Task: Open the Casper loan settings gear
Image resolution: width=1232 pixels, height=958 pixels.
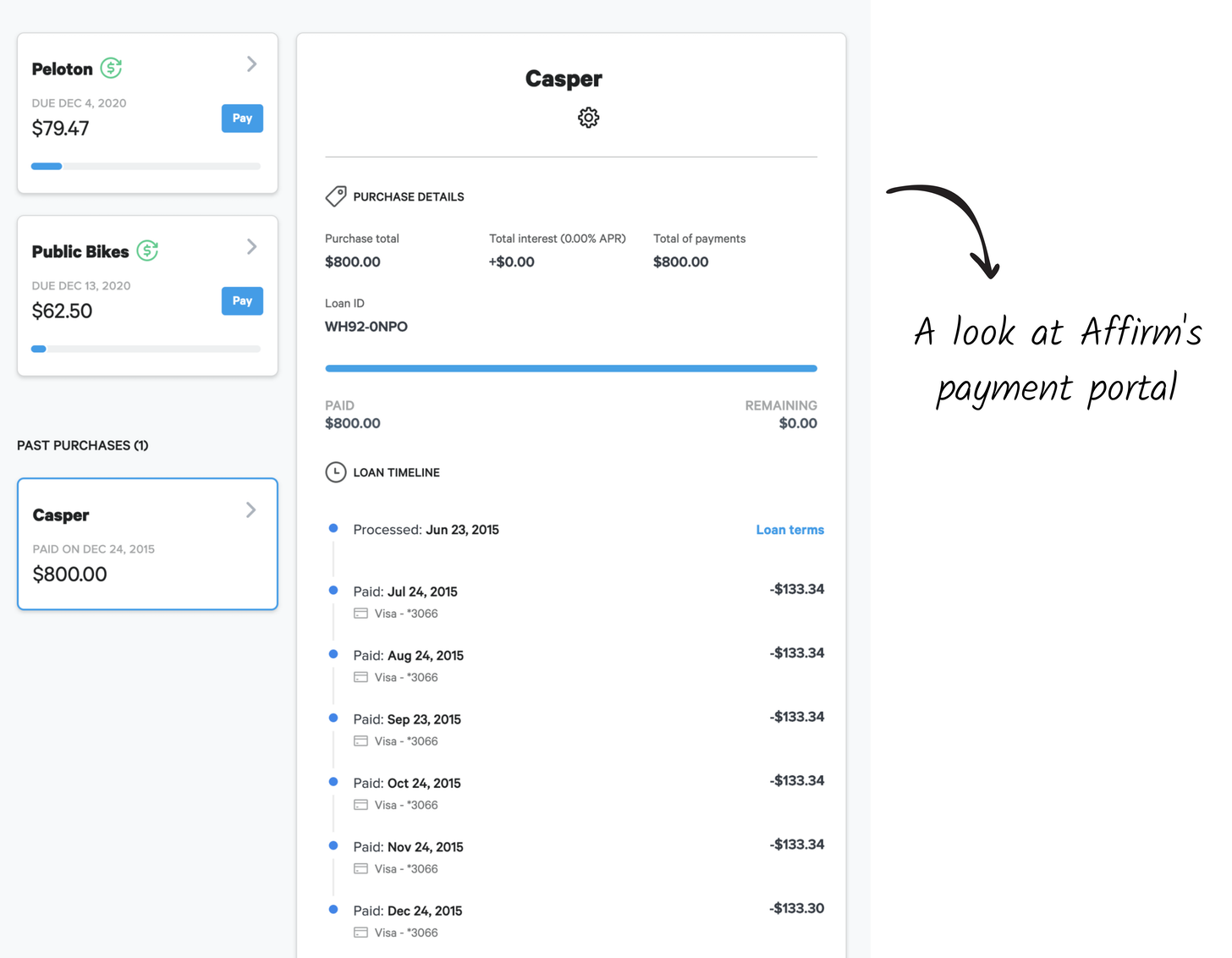Action: [x=588, y=118]
